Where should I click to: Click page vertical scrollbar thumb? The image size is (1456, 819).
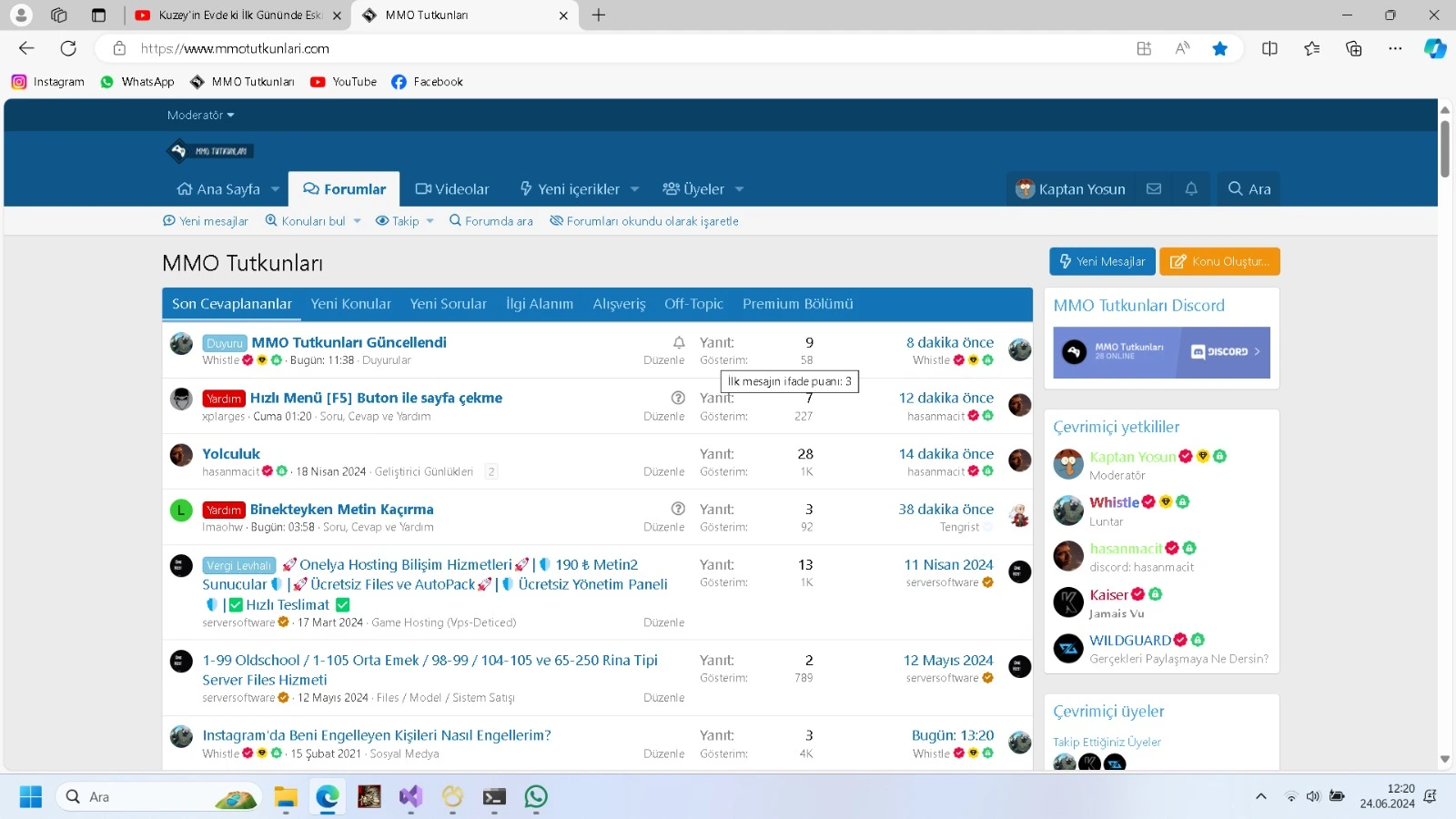pos(1445,148)
